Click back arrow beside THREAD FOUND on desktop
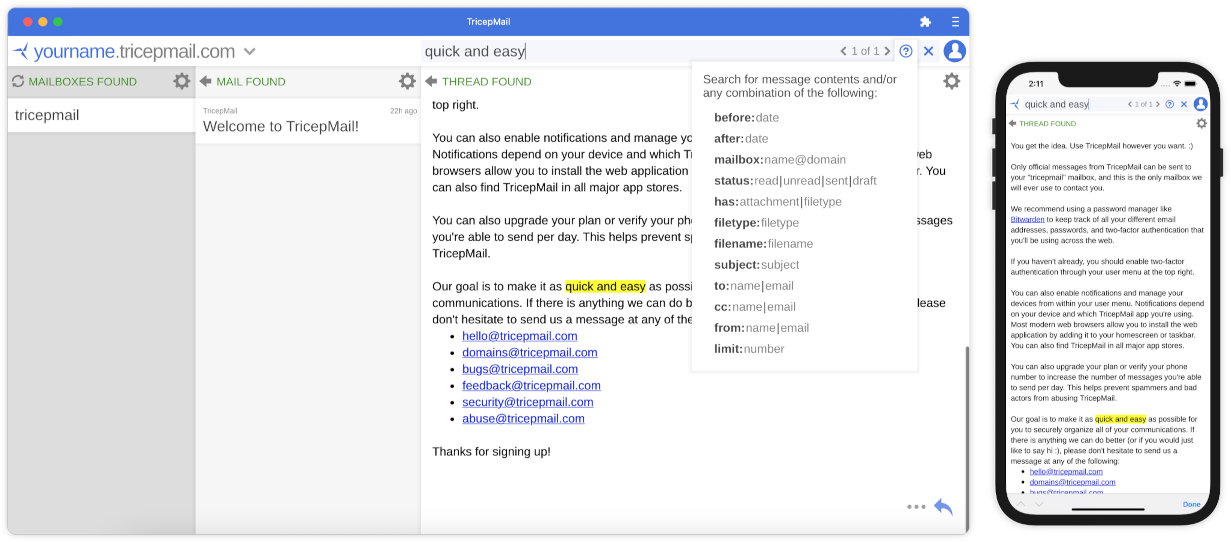This screenshot has height=542, width=1231. [431, 81]
